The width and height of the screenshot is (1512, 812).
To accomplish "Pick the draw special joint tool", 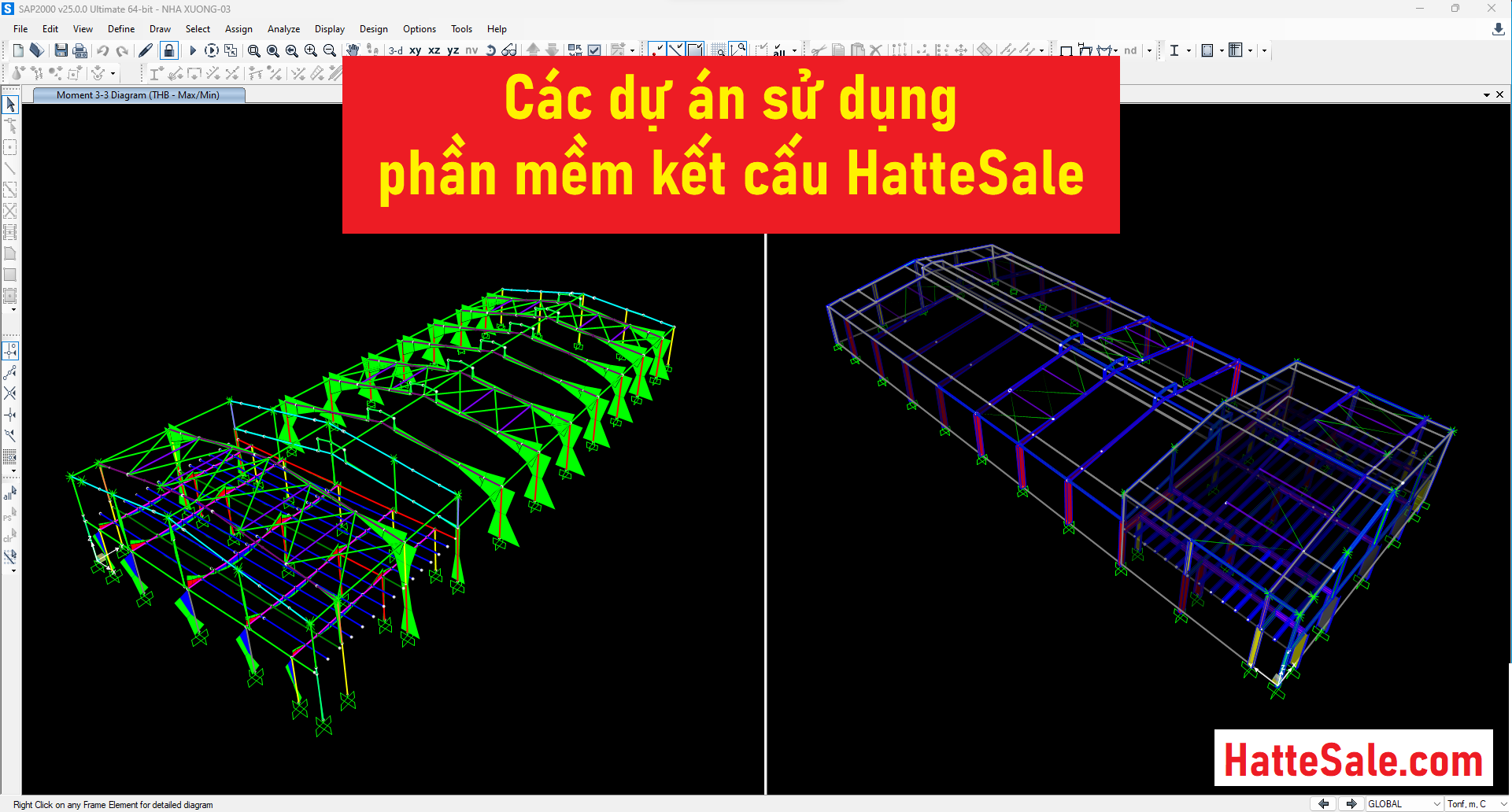I will [x=10, y=147].
